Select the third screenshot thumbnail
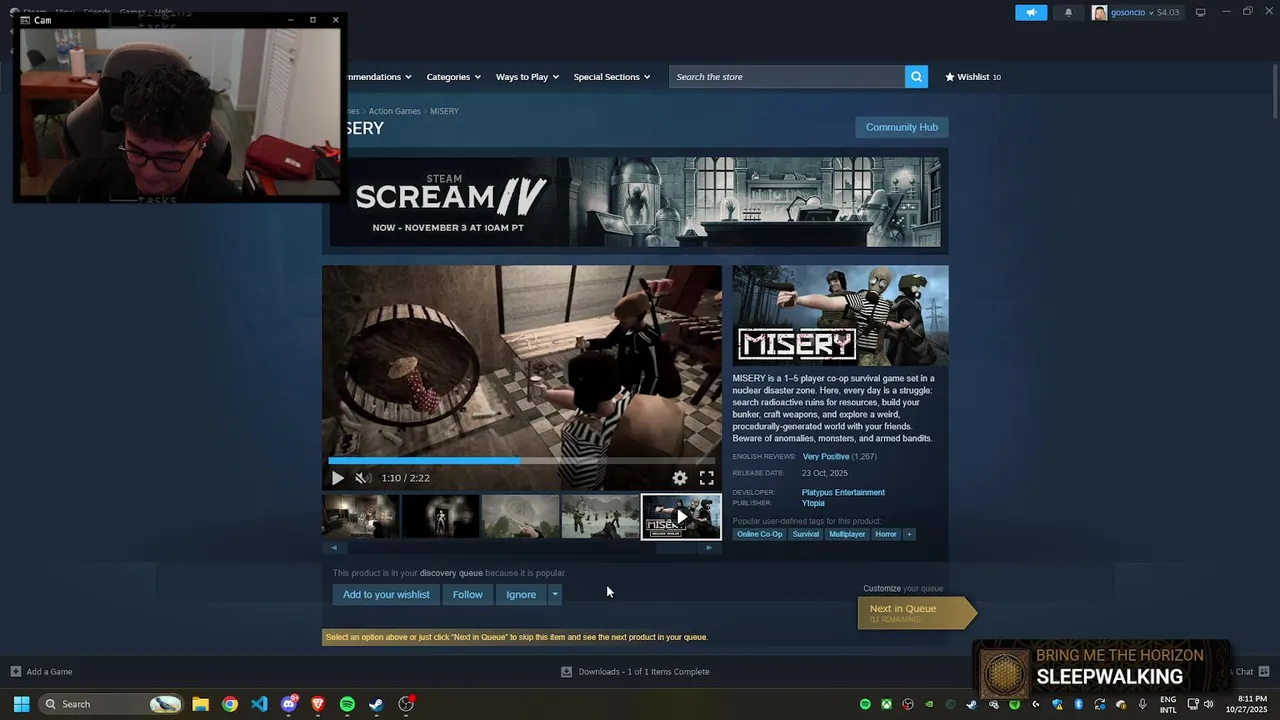The width and height of the screenshot is (1280, 720). 521,517
